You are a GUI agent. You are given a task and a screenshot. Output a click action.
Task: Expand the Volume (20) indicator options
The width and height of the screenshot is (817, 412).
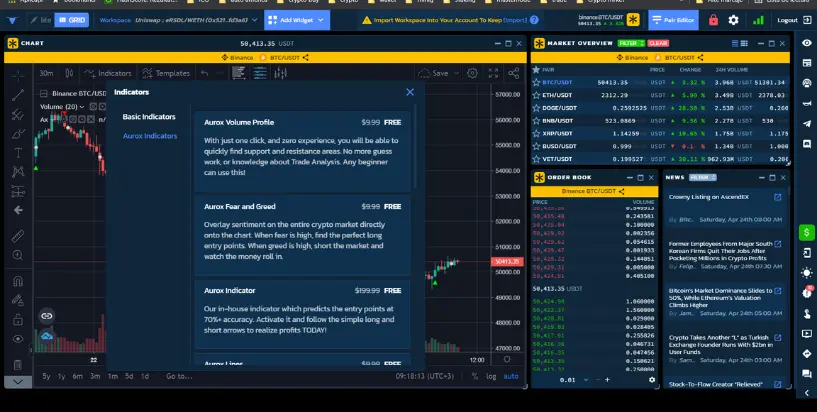click(x=82, y=107)
